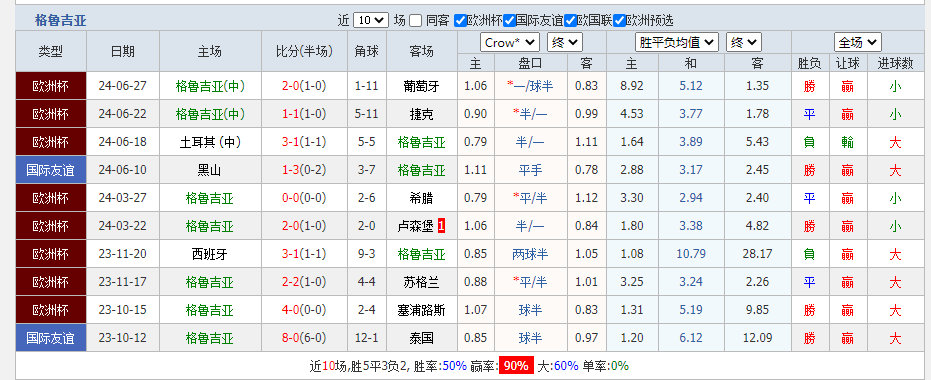The width and height of the screenshot is (931, 380).
Task: Click 泰国 away team
Action: 422,338
